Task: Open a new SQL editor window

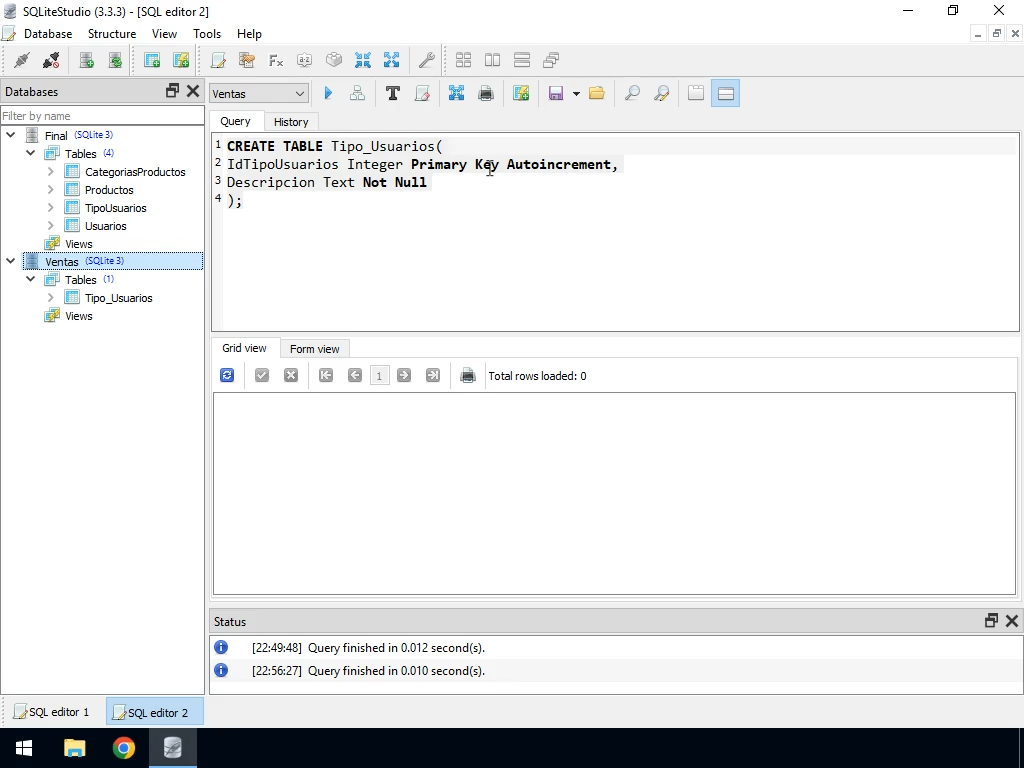Action: pyautogui.click(x=218, y=60)
